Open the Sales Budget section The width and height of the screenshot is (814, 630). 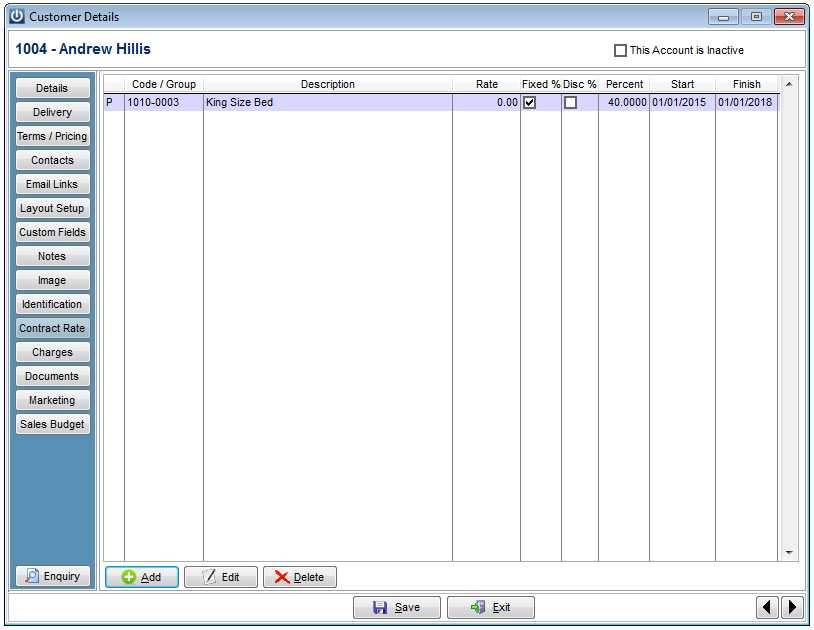tap(52, 424)
